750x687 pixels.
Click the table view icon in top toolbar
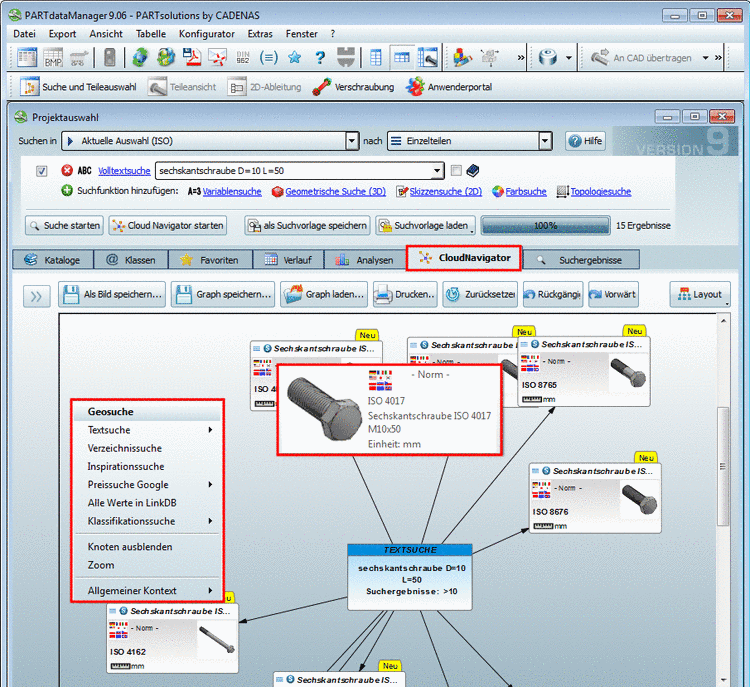click(27, 57)
